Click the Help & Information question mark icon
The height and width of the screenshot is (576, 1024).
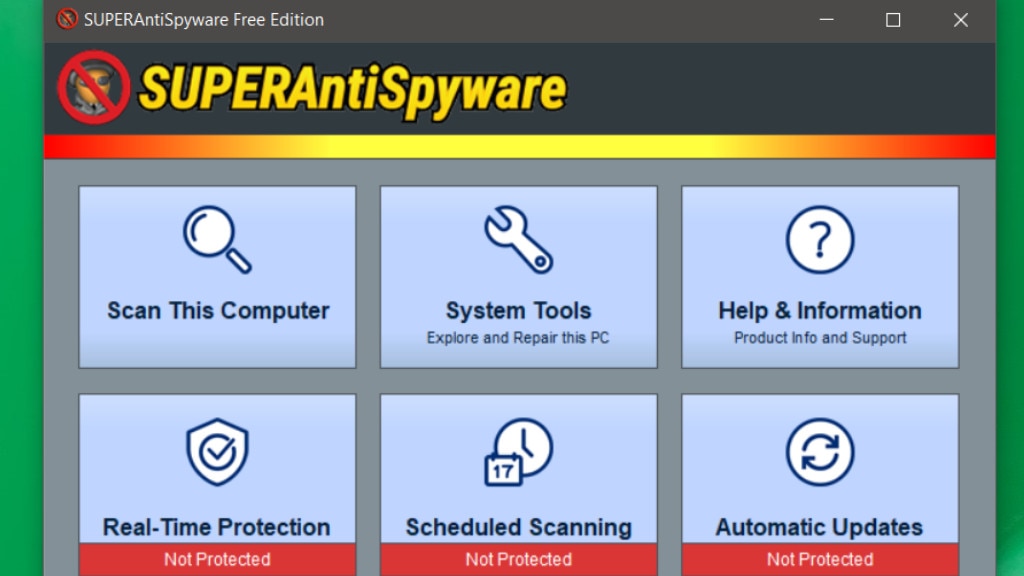(819, 240)
